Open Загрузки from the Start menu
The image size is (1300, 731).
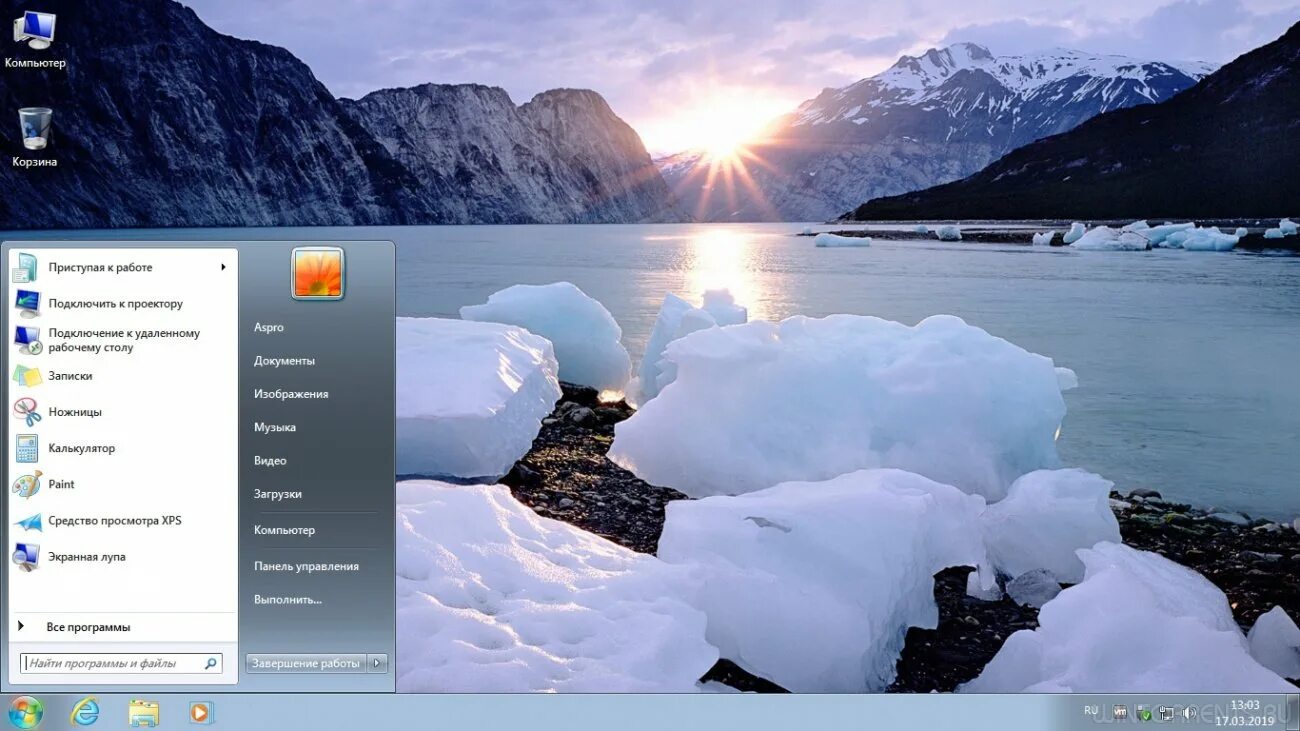[278, 494]
